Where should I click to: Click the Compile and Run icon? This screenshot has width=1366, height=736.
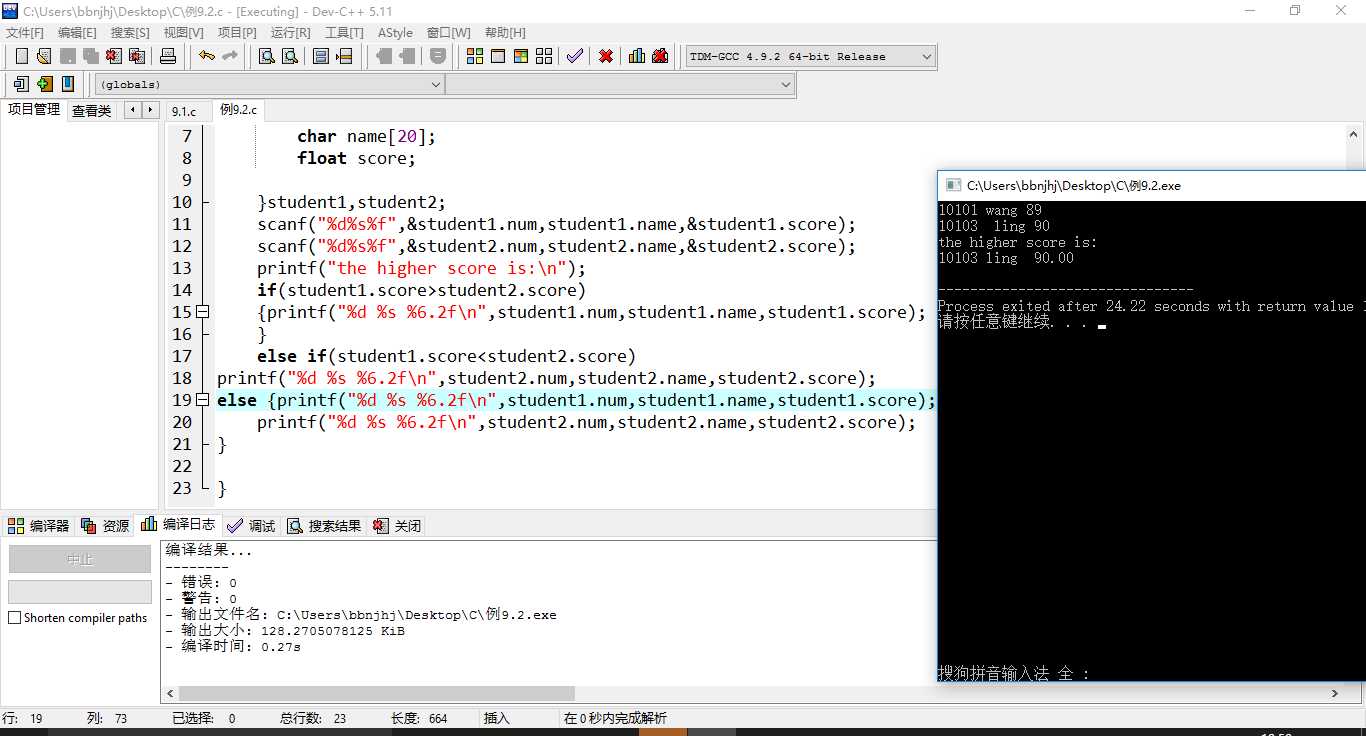click(x=521, y=56)
